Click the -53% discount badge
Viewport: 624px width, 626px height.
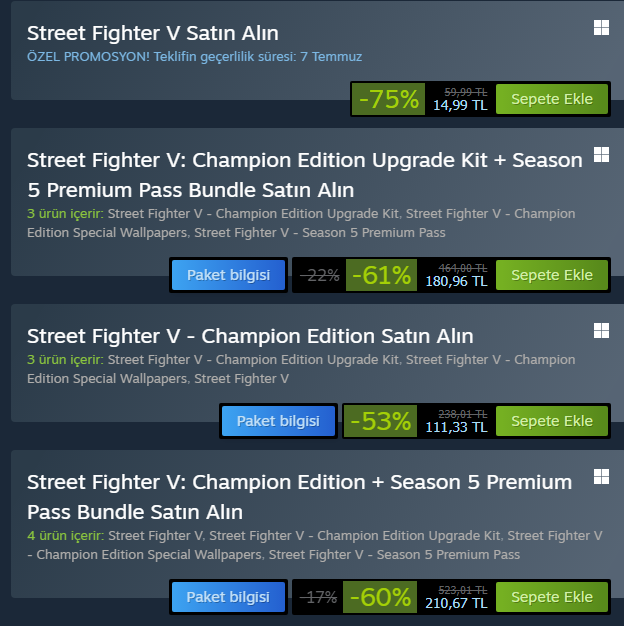point(381,421)
